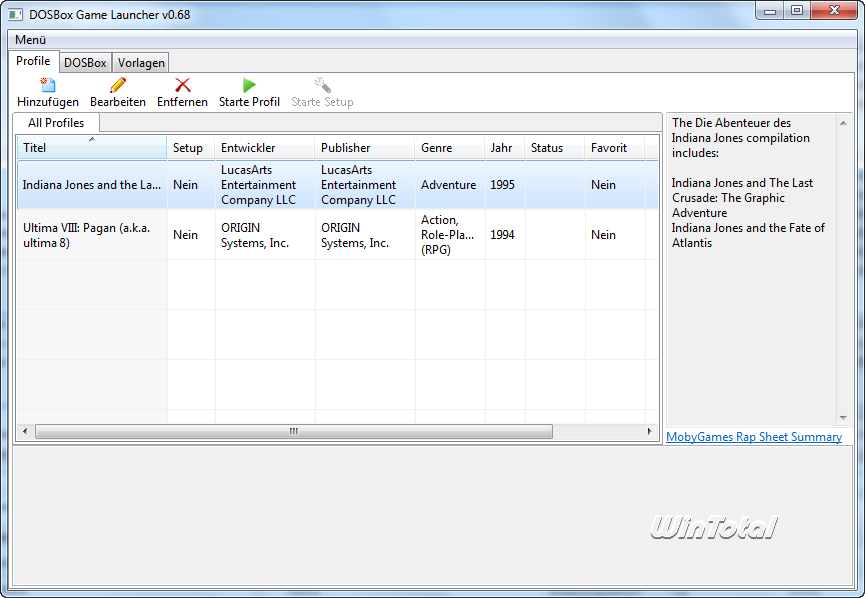Sort by the Favorit column header
865x598 pixels.
click(615, 148)
